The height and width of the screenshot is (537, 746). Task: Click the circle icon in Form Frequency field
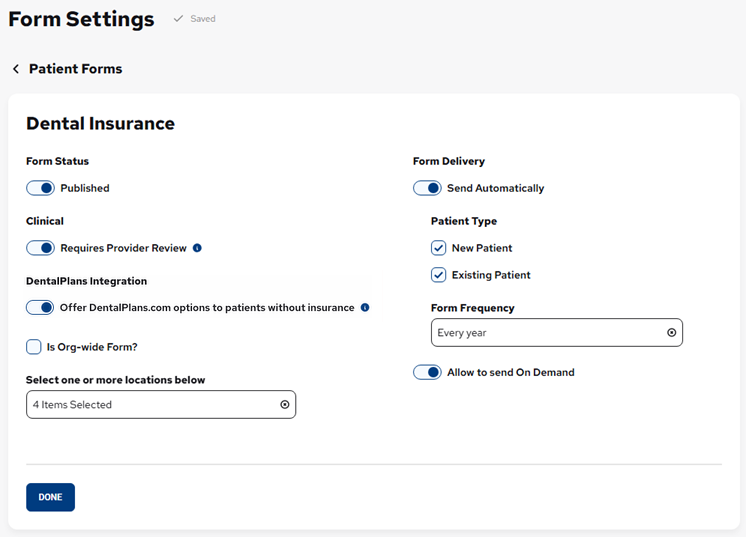click(671, 333)
